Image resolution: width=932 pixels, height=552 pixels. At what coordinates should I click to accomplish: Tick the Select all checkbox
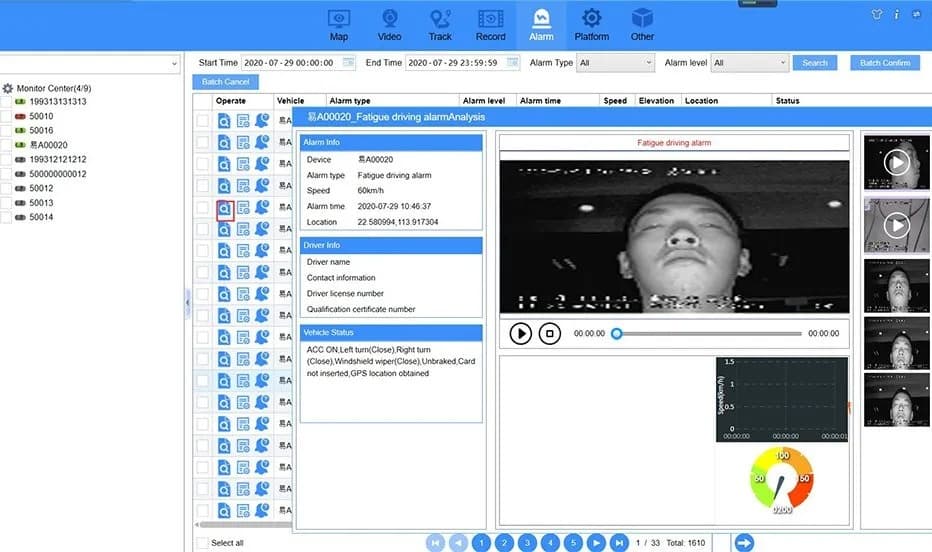[x=203, y=542]
